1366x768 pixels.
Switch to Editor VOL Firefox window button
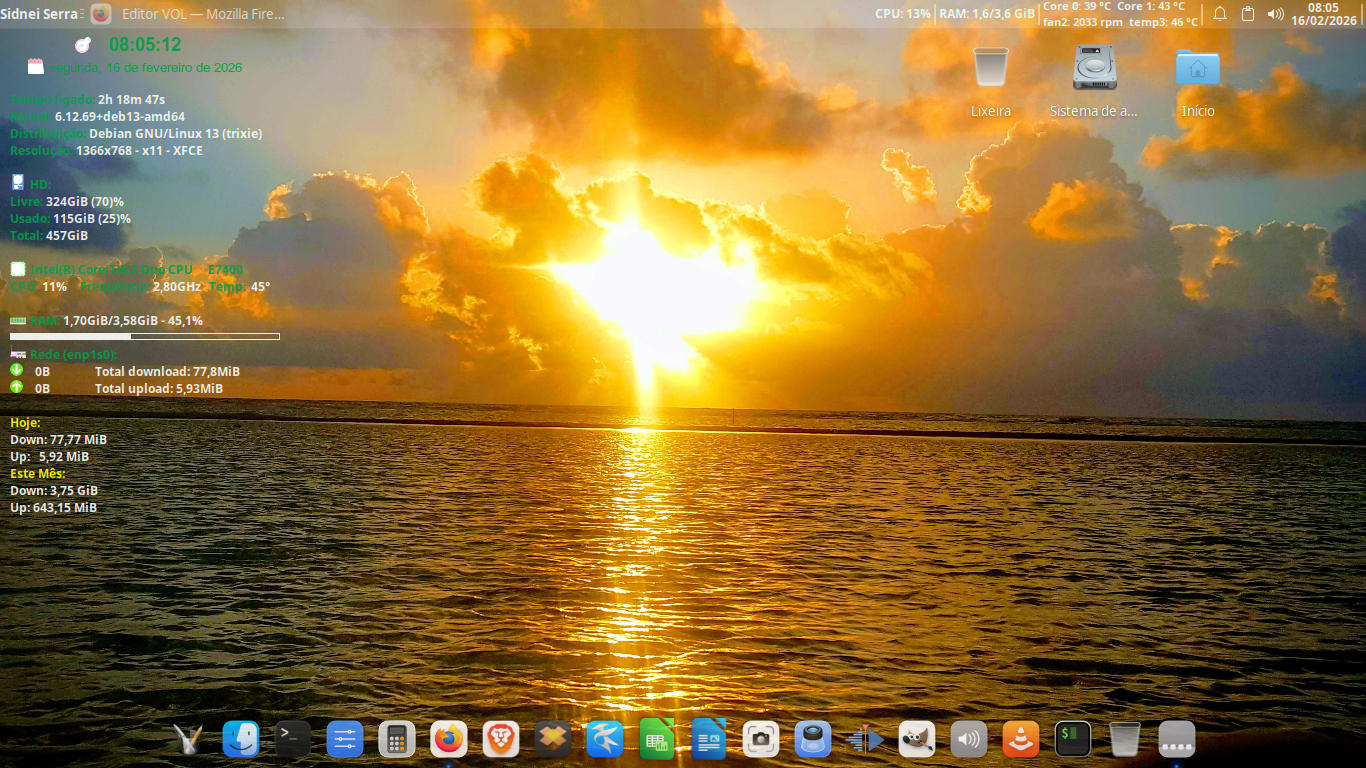(x=190, y=14)
